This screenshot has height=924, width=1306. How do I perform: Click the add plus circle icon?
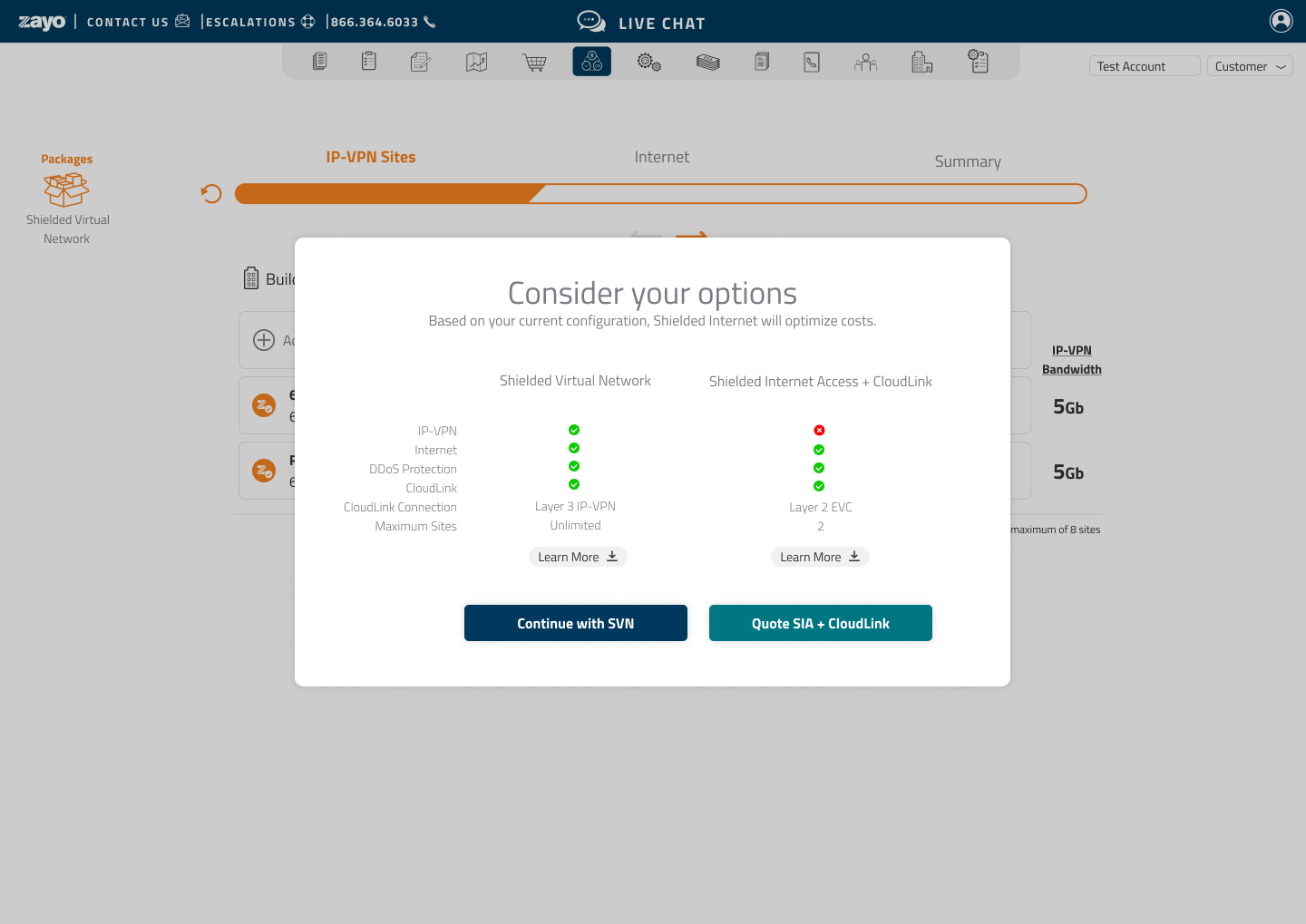click(264, 340)
